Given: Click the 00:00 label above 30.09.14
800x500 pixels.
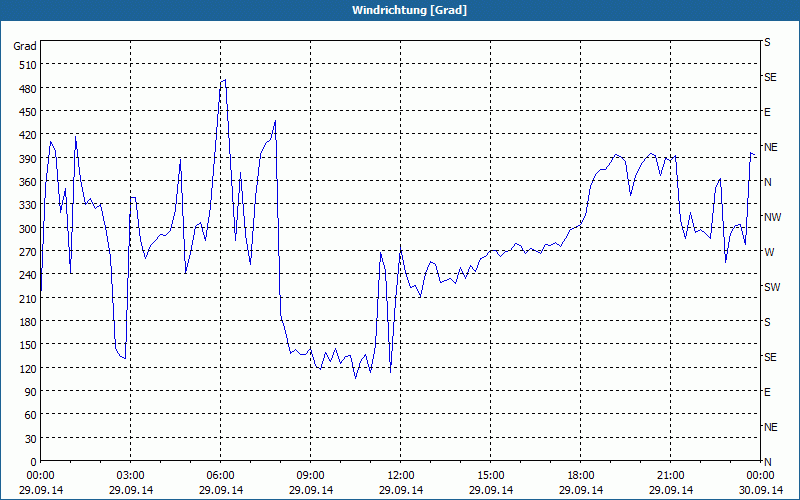Looking at the screenshot, I should pos(760,476).
